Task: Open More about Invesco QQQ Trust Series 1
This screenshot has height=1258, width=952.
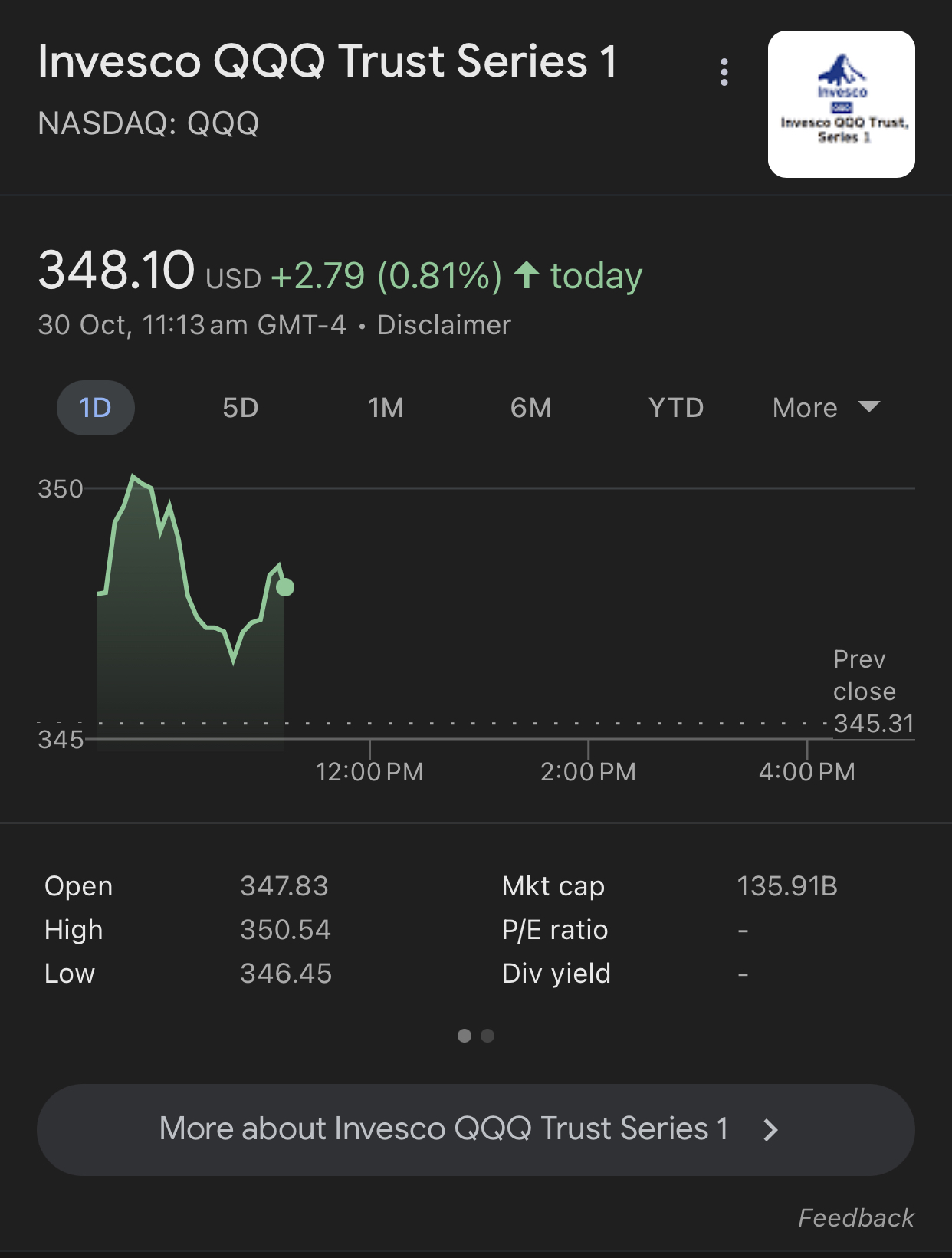Action: tap(475, 1129)
